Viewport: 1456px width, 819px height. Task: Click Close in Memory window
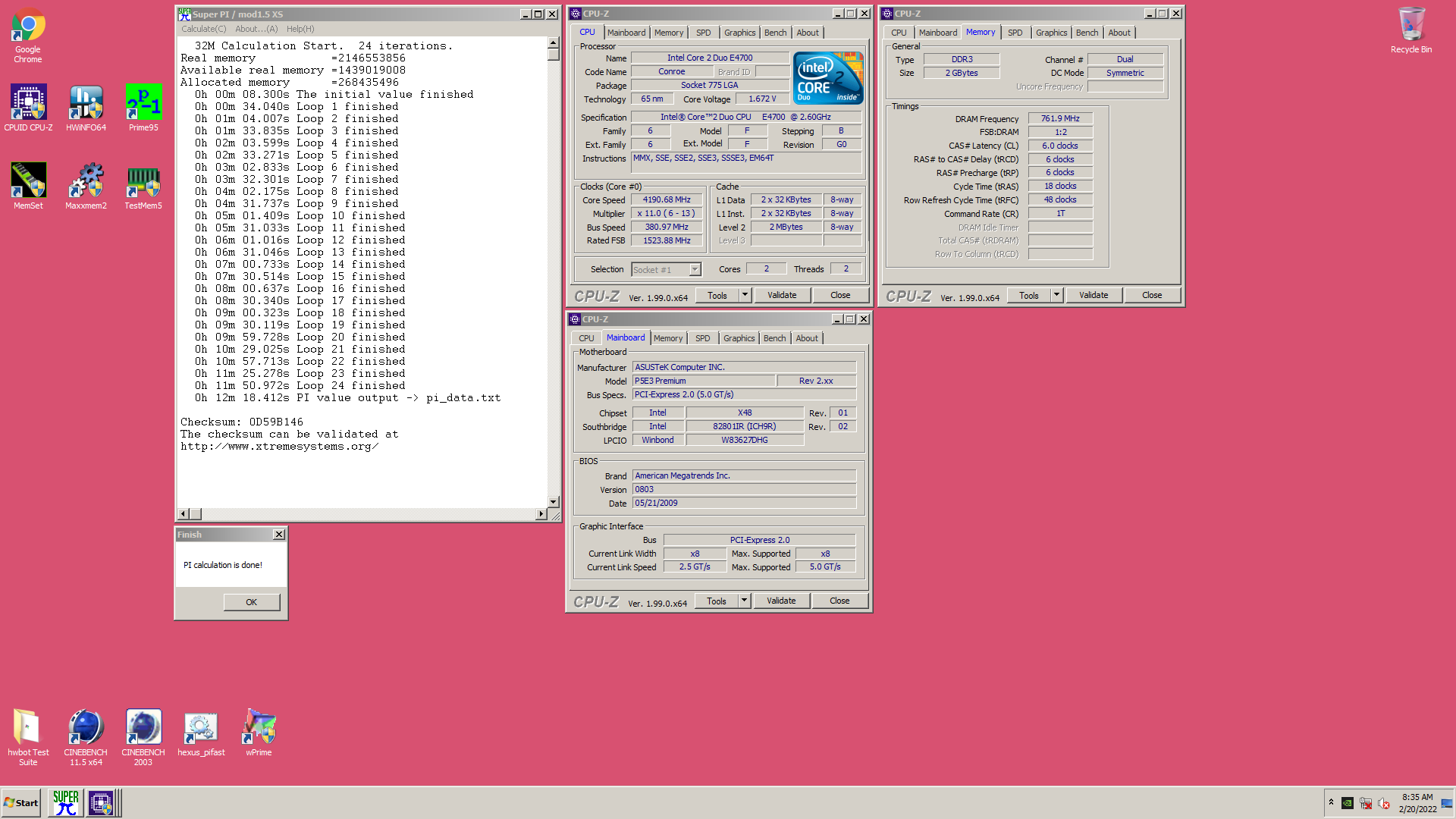click(1152, 296)
